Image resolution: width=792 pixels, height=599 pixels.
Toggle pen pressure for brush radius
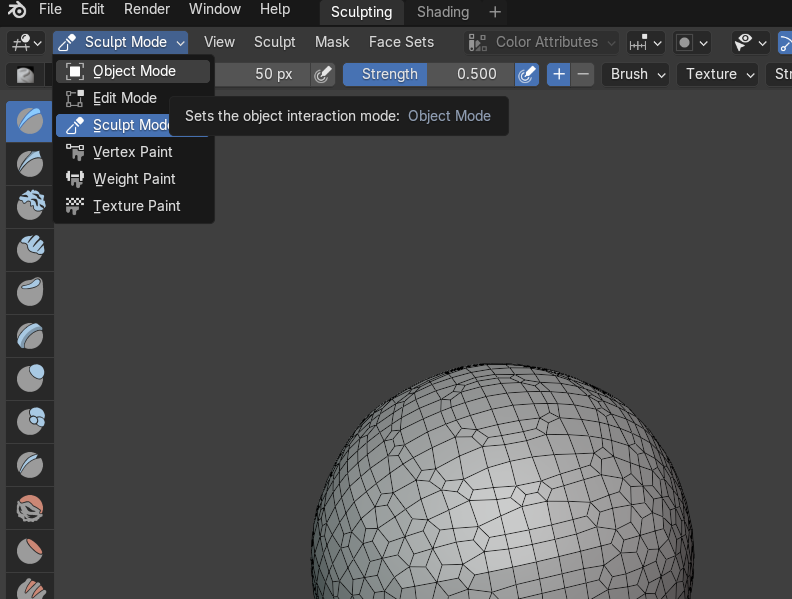point(323,74)
